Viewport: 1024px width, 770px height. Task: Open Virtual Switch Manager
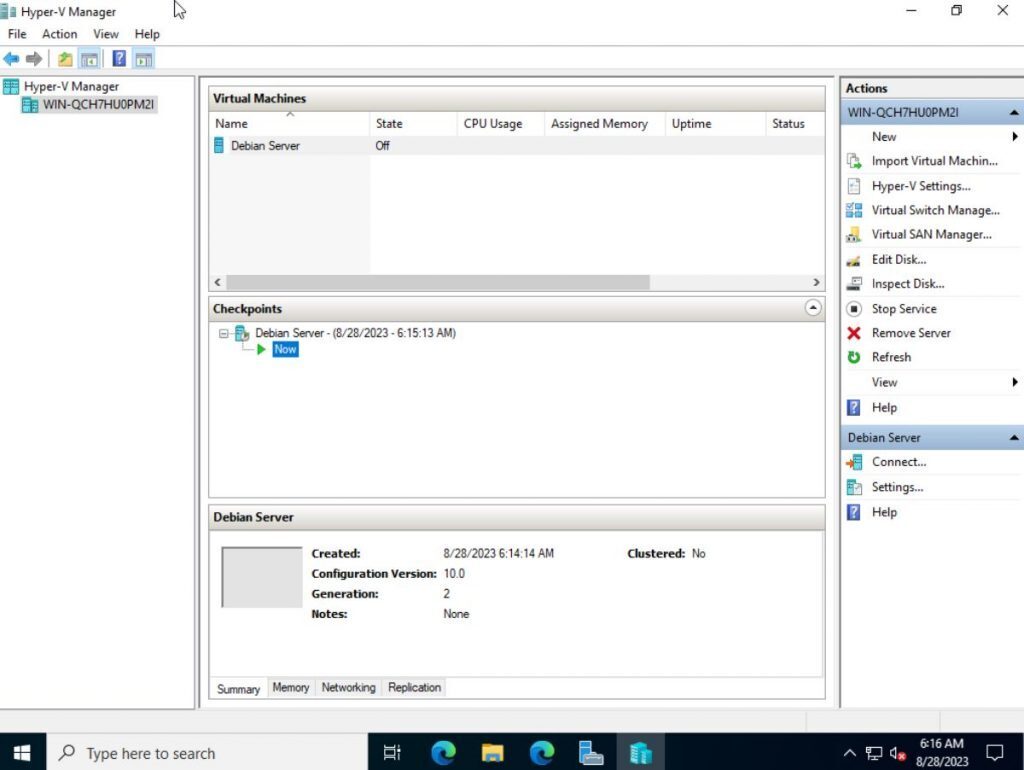(x=935, y=210)
